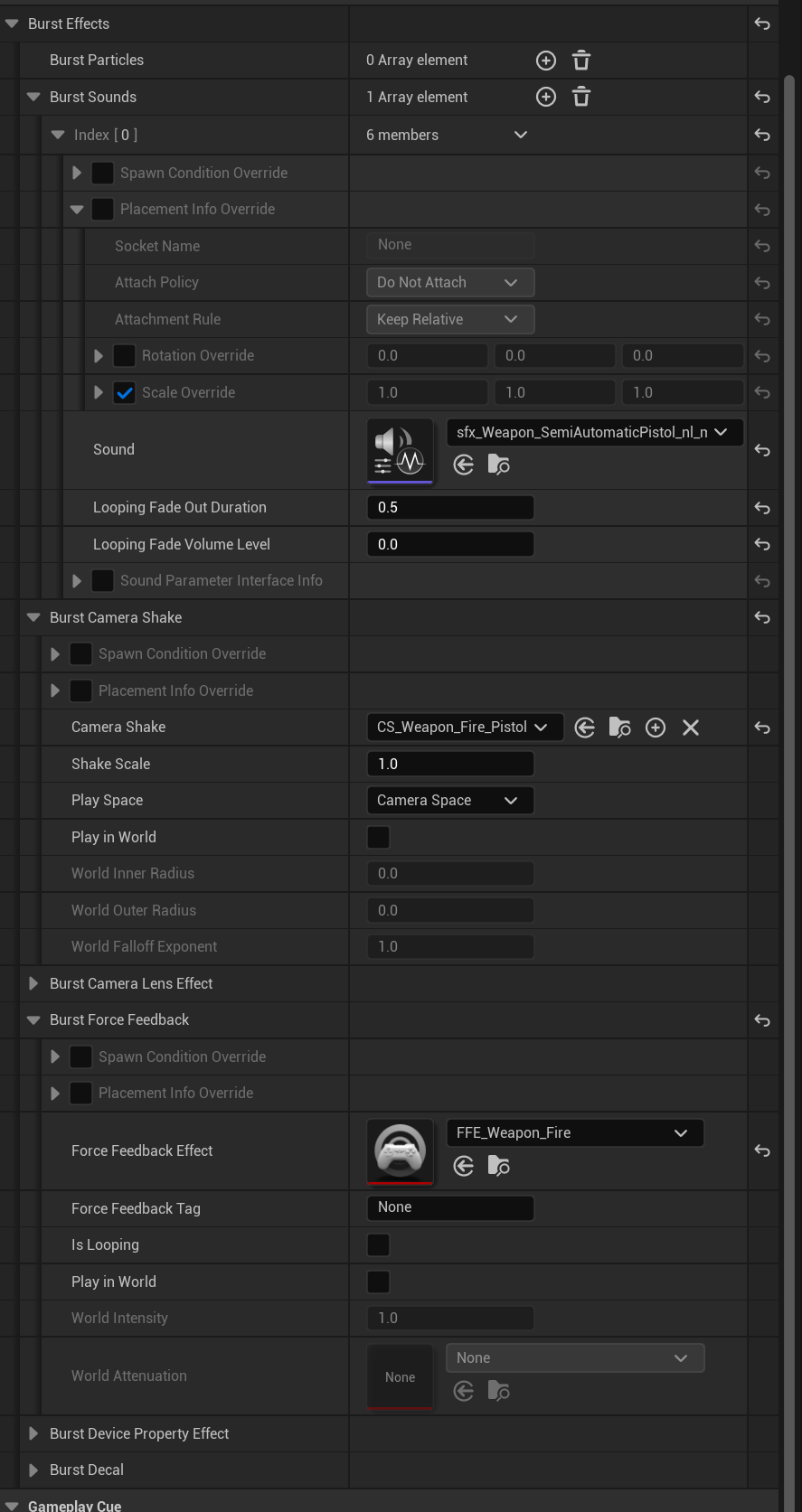Image resolution: width=802 pixels, height=1512 pixels.
Task: Enable Spawn Condition Override under Index [0]
Action: pyautogui.click(x=103, y=173)
